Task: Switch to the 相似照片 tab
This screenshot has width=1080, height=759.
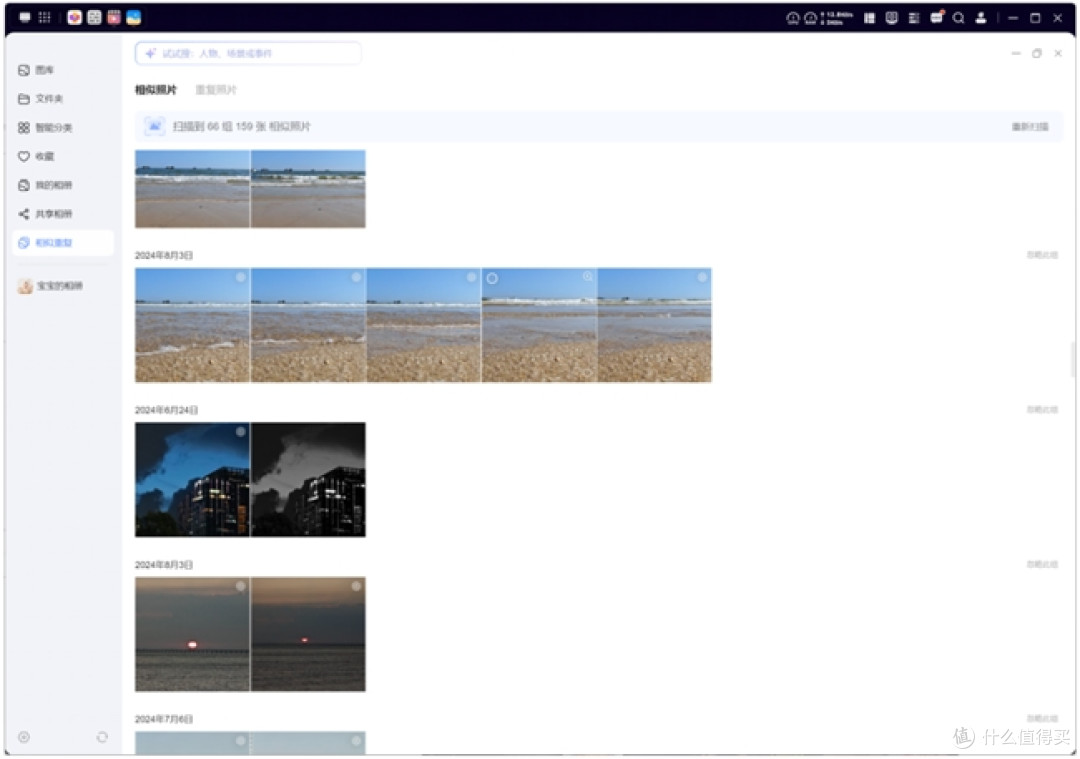Action: pyautogui.click(x=156, y=90)
